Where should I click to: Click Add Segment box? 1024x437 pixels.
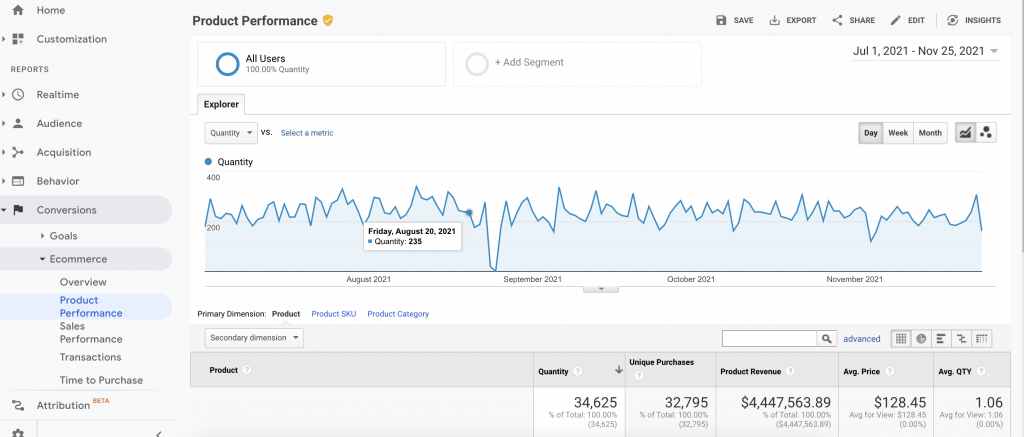[577, 64]
